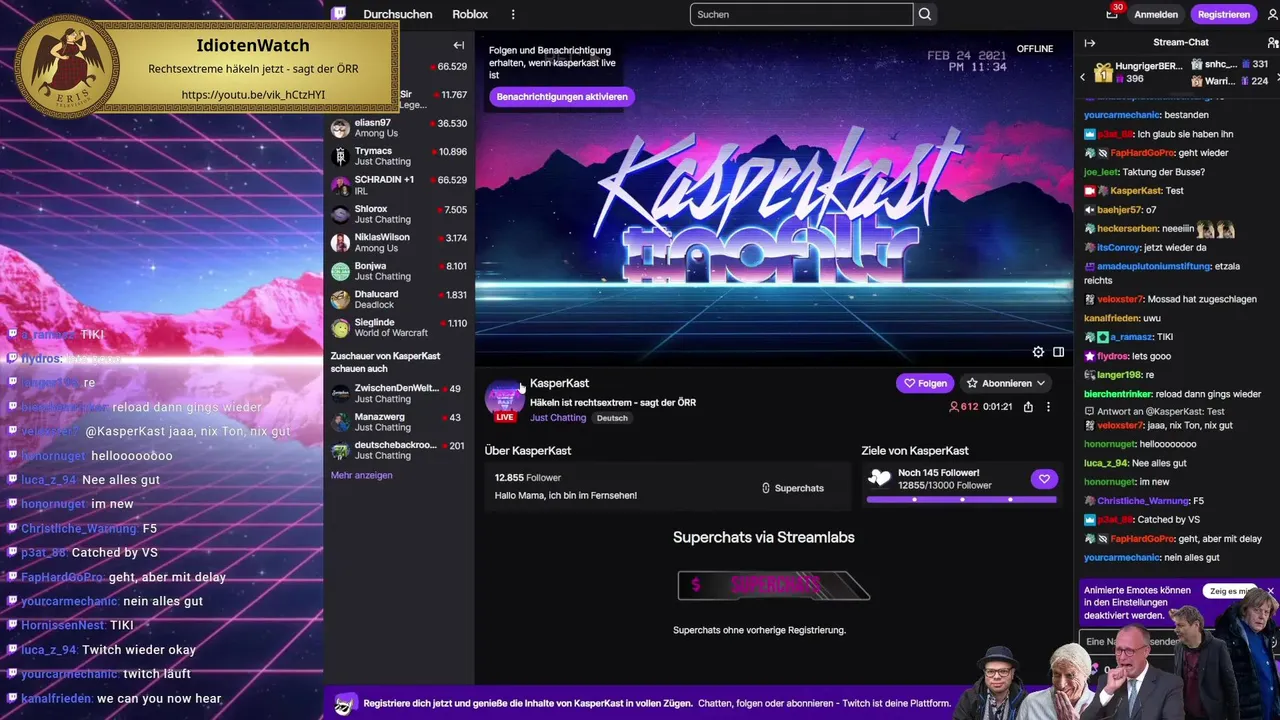Open the Durchsuchen menu item
Image resolution: width=1280 pixels, height=720 pixels.
coord(398,14)
